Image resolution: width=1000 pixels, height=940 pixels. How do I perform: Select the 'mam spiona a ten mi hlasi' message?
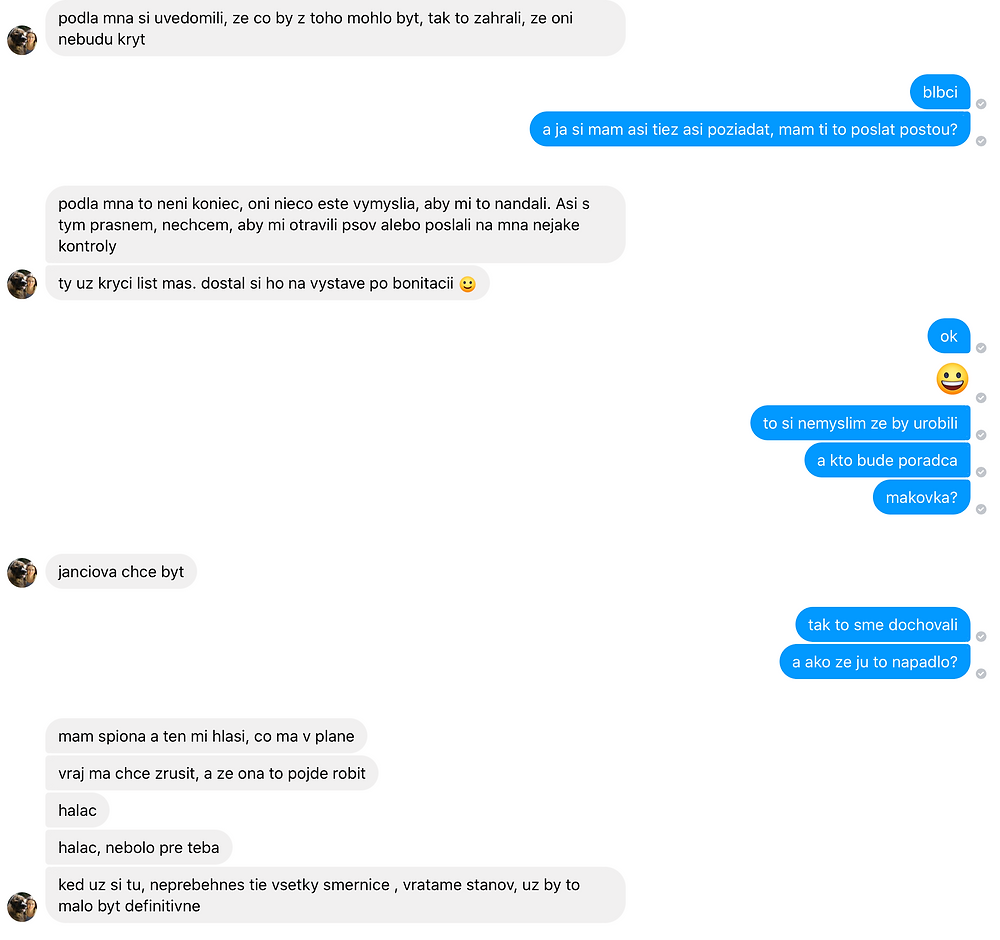tap(206, 736)
